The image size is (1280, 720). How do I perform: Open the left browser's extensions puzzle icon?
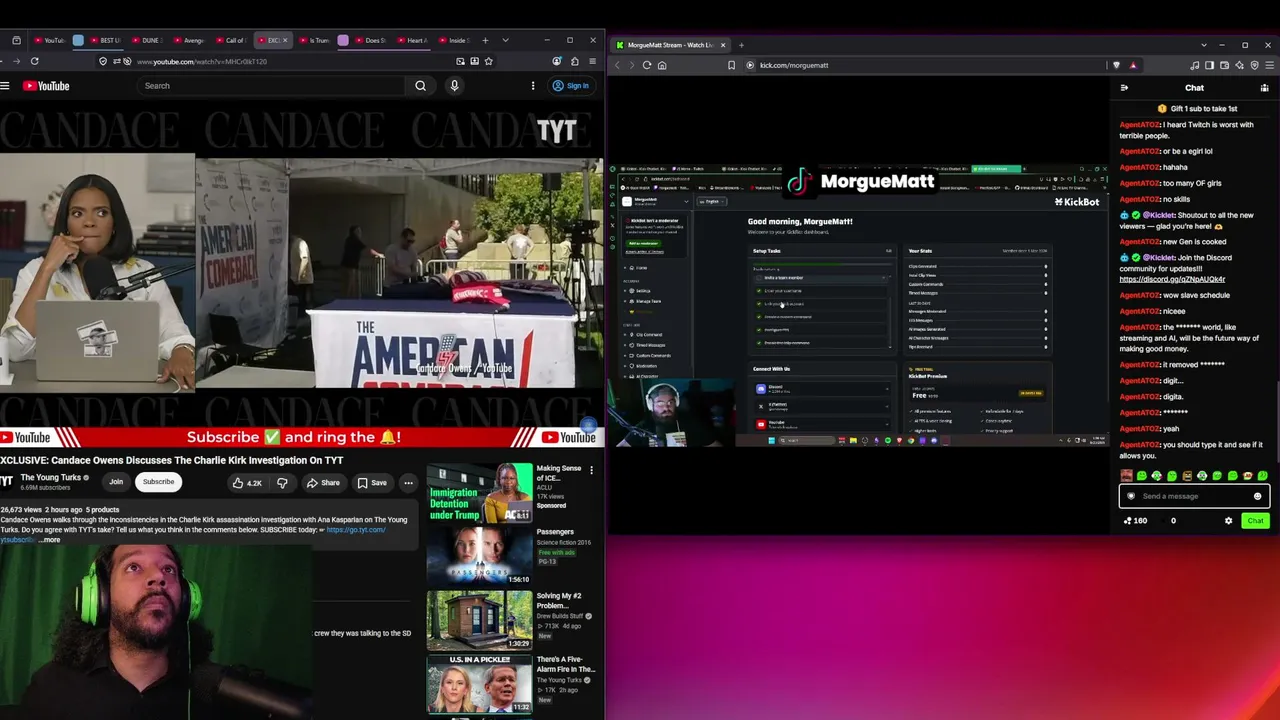coord(574,61)
